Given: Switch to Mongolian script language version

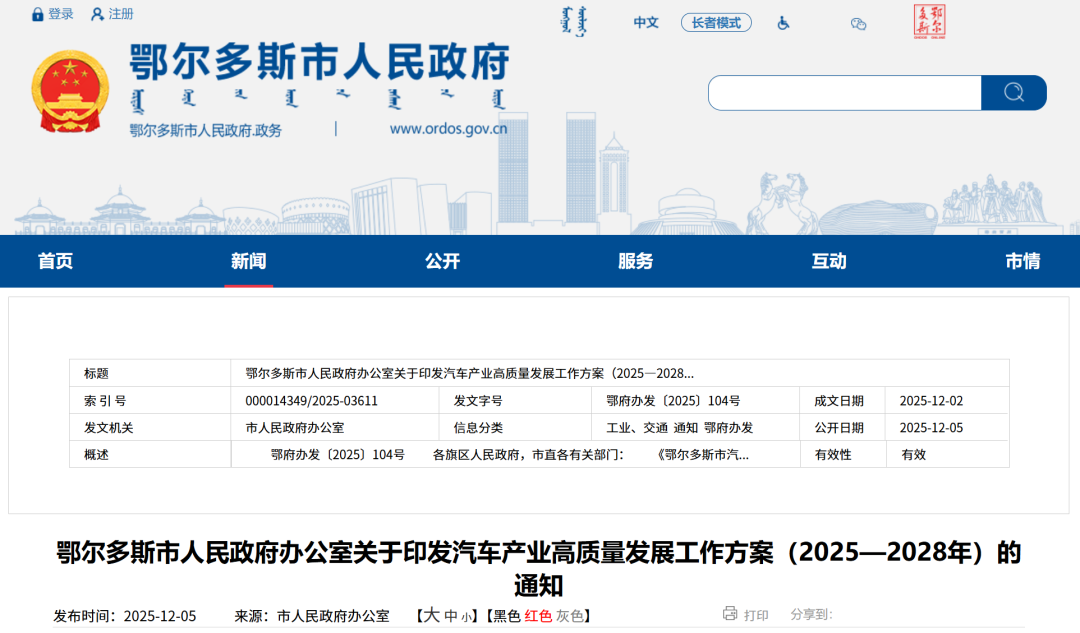Looking at the screenshot, I should tap(569, 22).
